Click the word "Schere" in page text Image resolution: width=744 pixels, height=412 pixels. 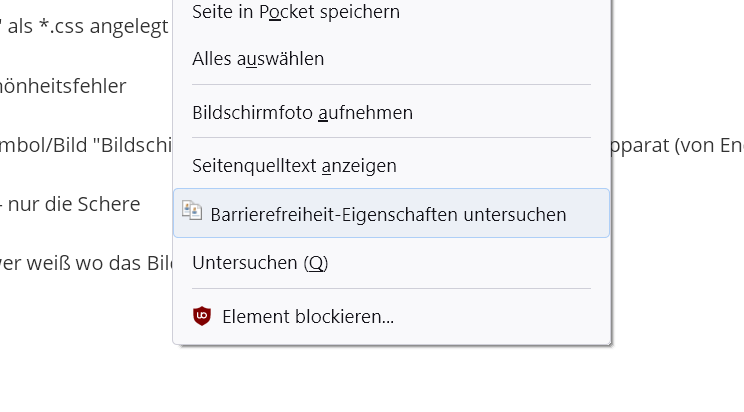tap(114, 205)
